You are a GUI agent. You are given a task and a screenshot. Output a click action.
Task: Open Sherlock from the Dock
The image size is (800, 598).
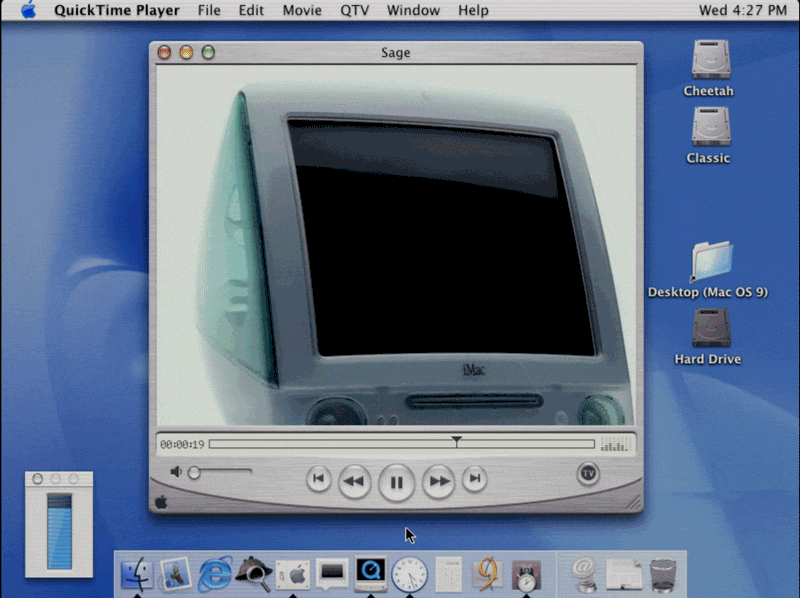[x=254, y=574]
